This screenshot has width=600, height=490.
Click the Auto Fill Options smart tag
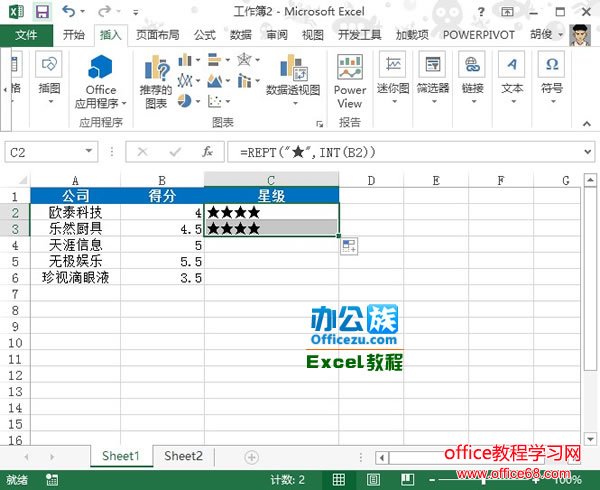click(349, 246)
